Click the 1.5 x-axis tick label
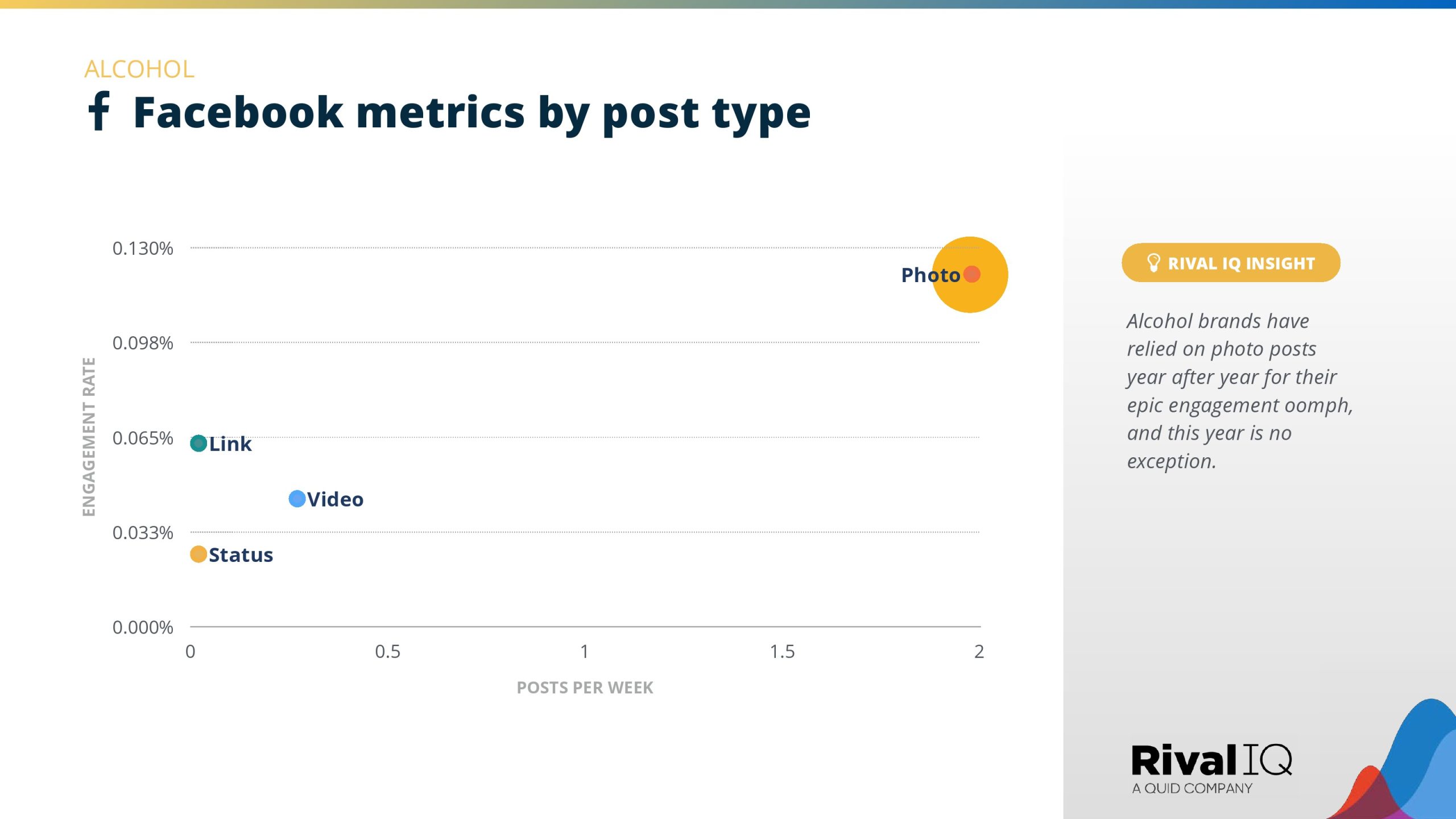 click(782, 652)
